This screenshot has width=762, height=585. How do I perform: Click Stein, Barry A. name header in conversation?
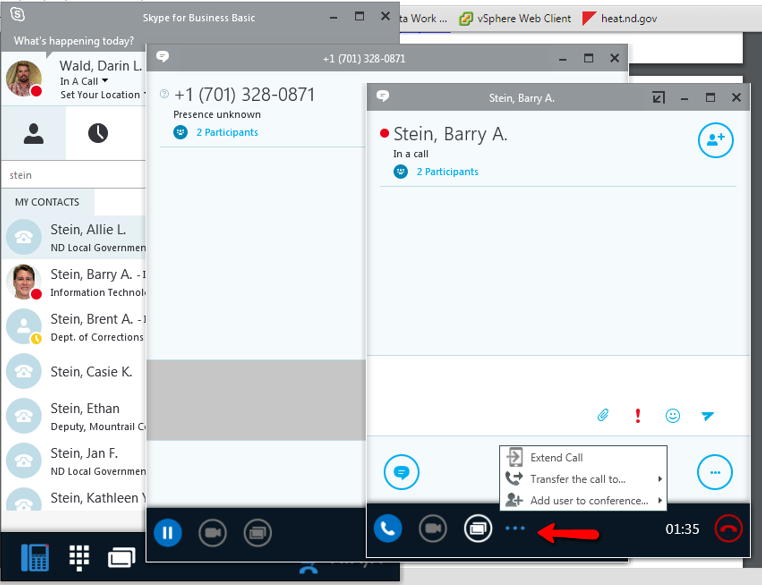450,134
